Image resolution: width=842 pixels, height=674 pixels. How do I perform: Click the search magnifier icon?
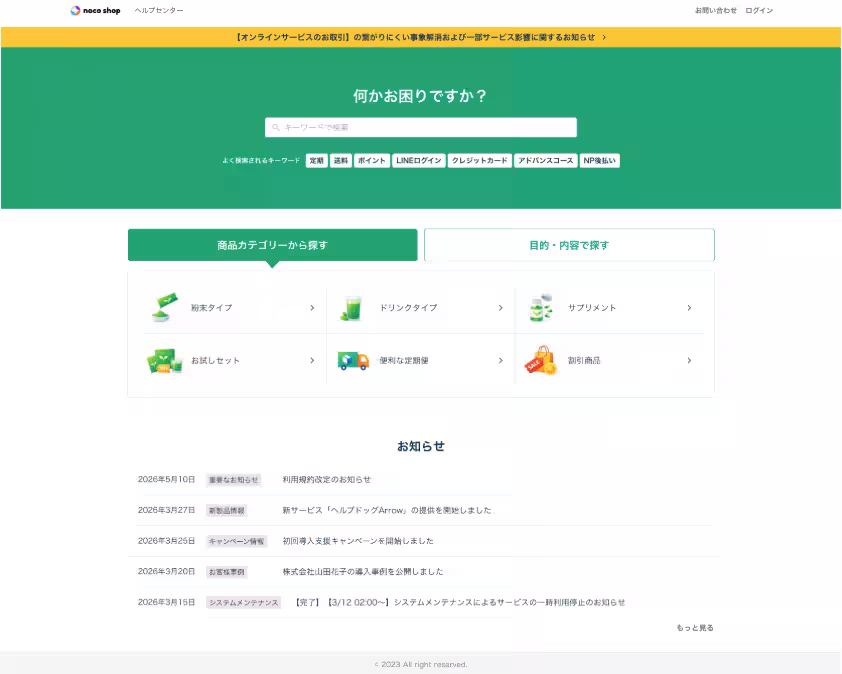pyautogui.click(x=275, y=127)
